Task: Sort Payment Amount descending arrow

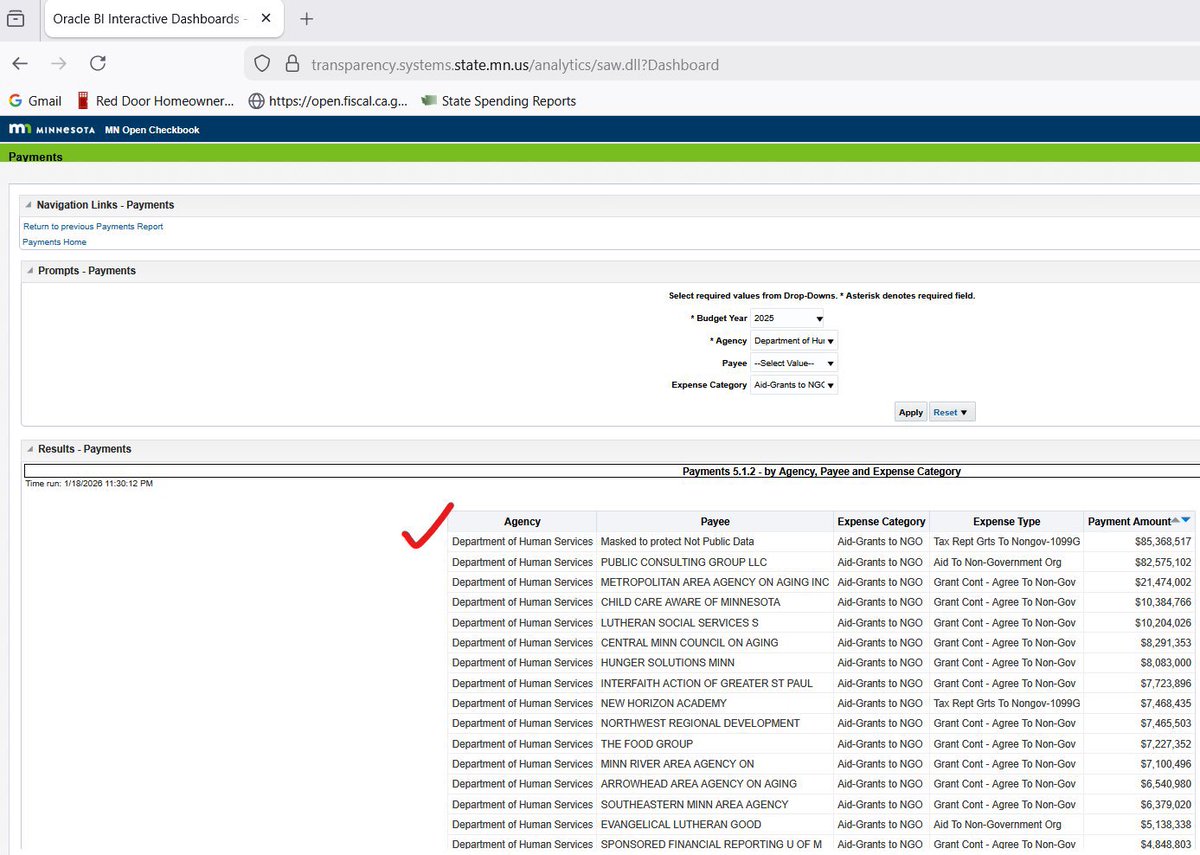Action: point(1186,520)
